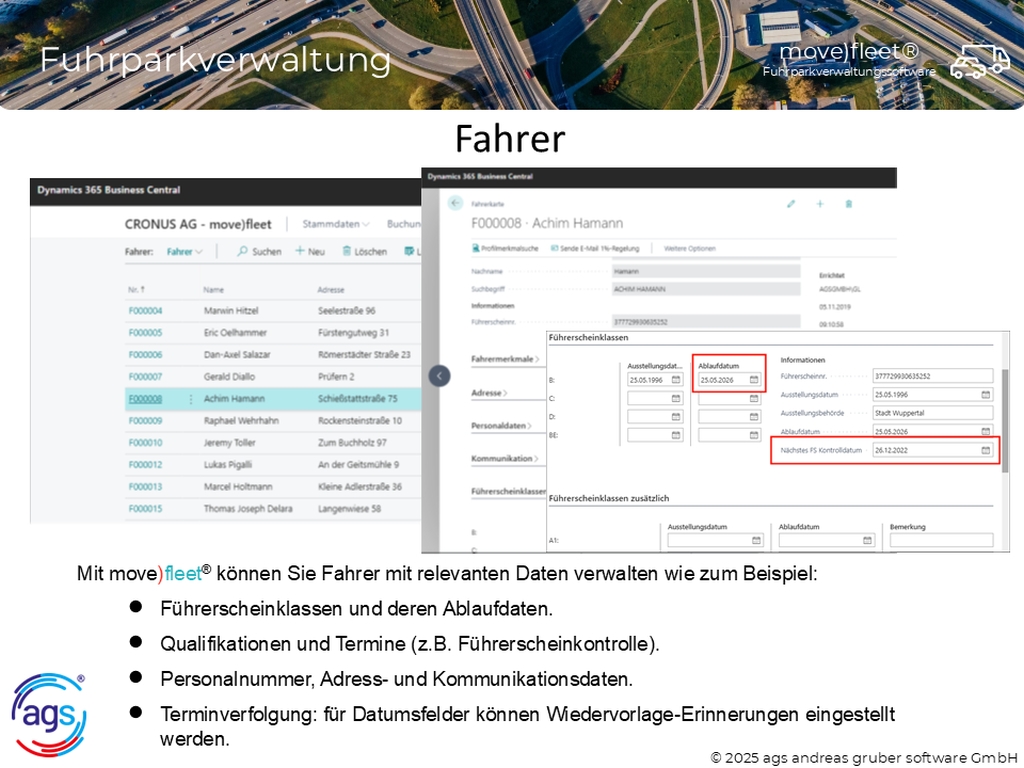This screenshot has height=768, width=1024.
Task: Open driver link F000013
Action: [145, 487]
